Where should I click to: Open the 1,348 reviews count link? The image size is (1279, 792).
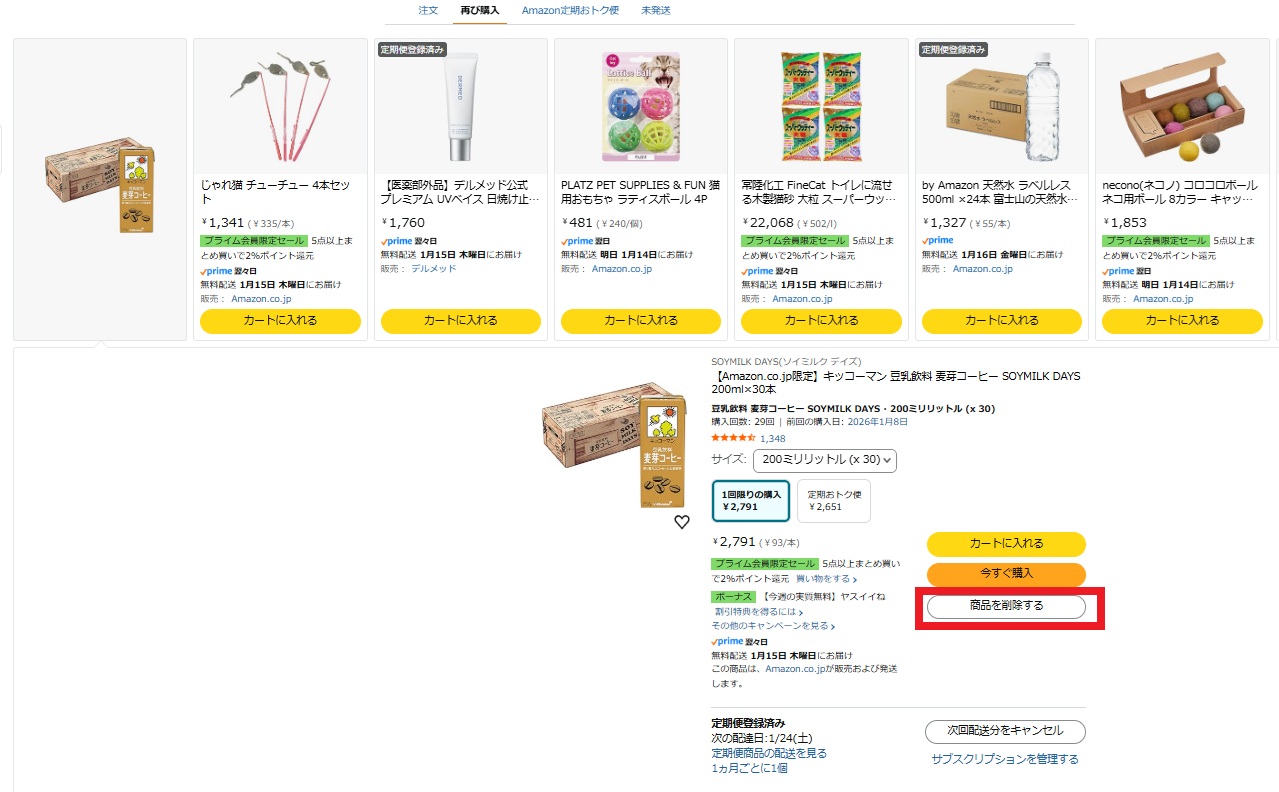(773, 438)
